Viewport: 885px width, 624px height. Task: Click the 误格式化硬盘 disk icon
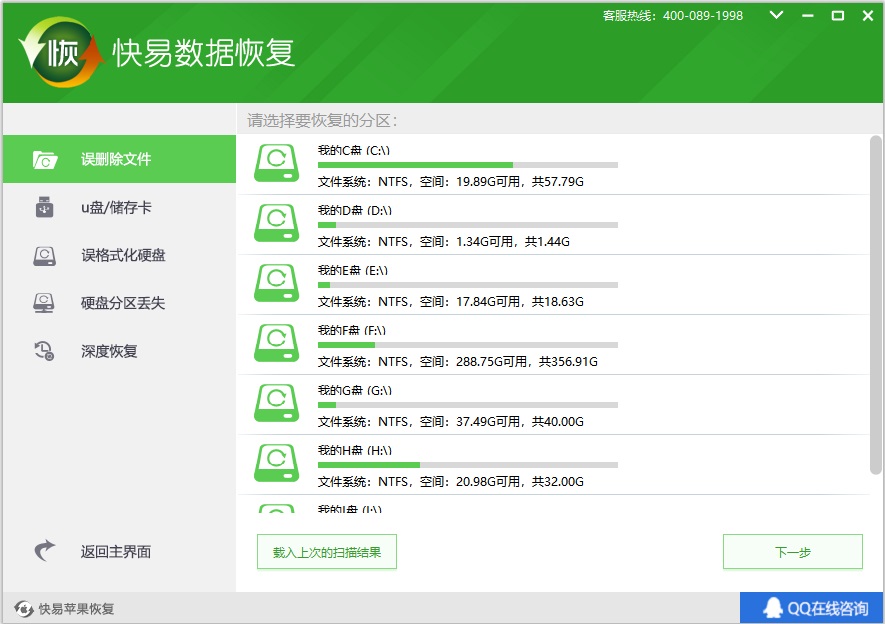[45, 255]
